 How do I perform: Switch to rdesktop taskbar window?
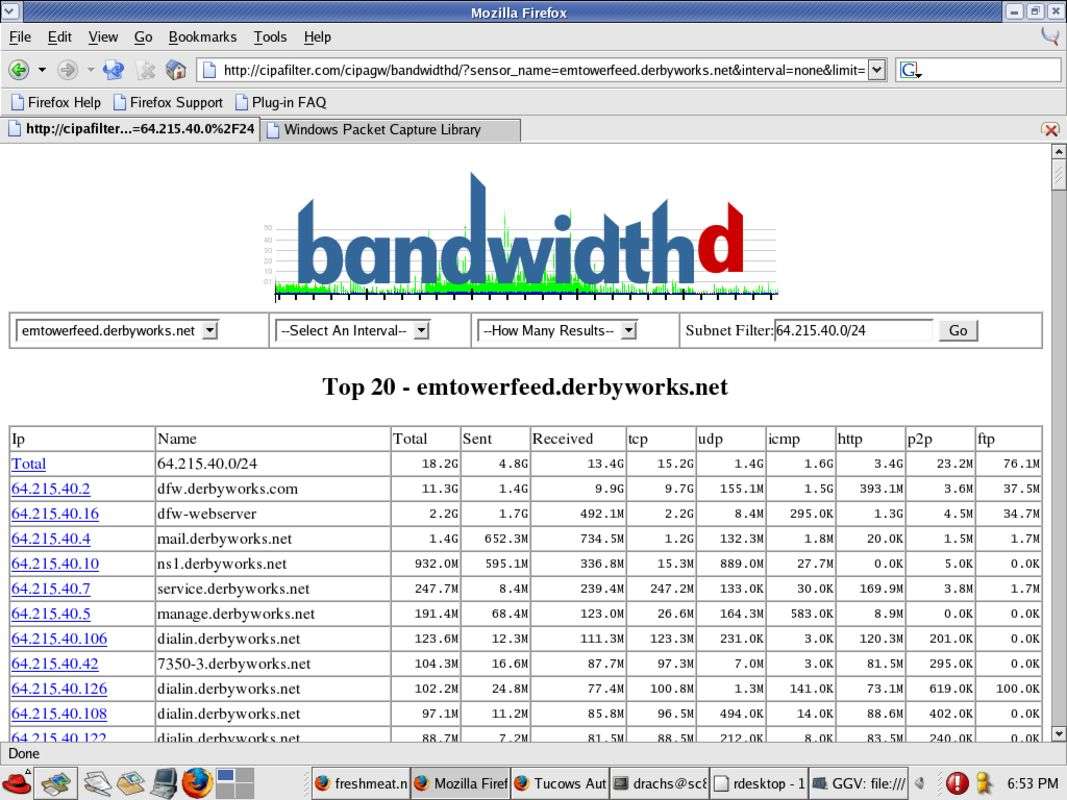[759, 784]
